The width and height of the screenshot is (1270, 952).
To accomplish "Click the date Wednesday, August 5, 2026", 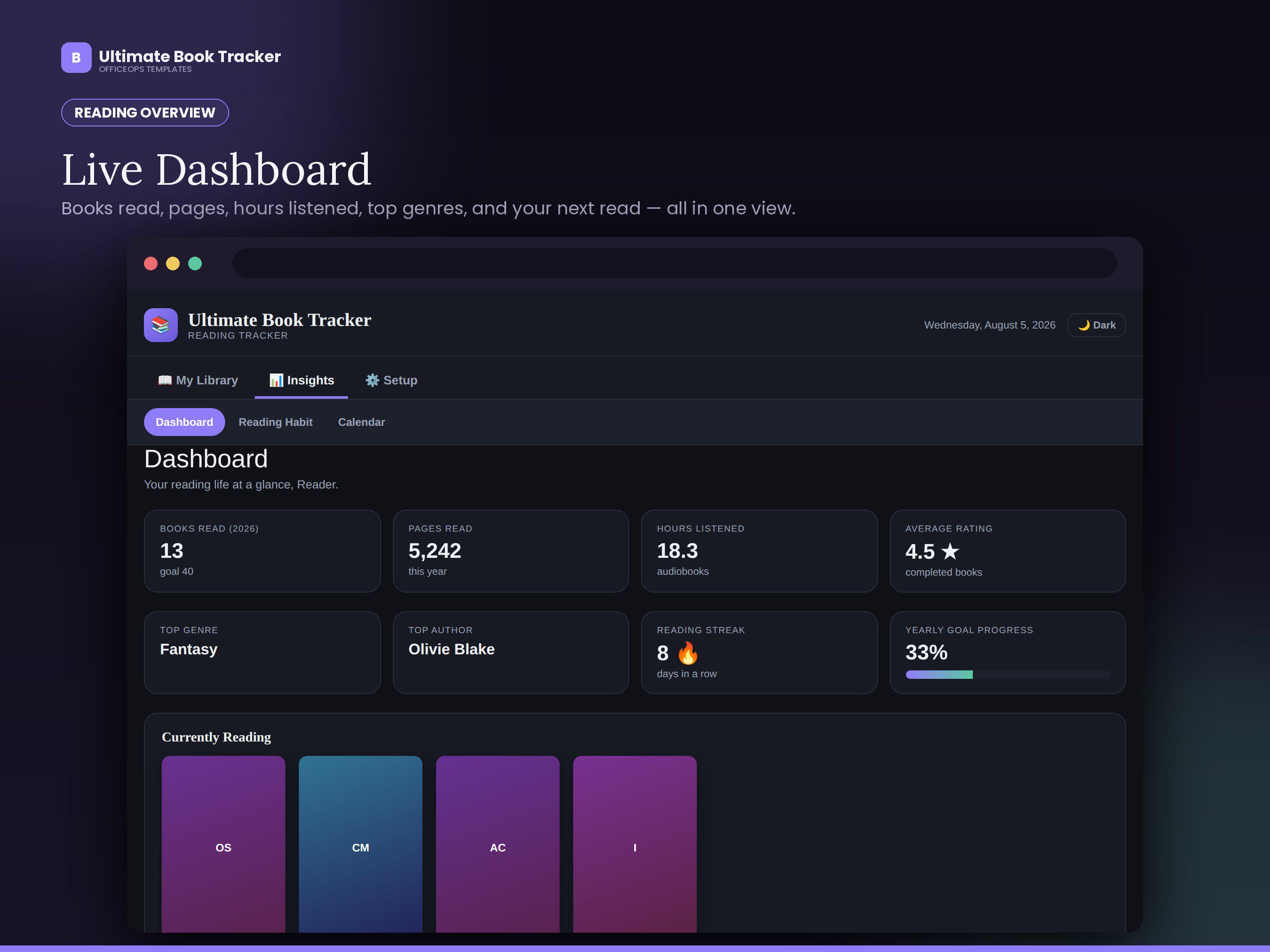I will (989, 325).
